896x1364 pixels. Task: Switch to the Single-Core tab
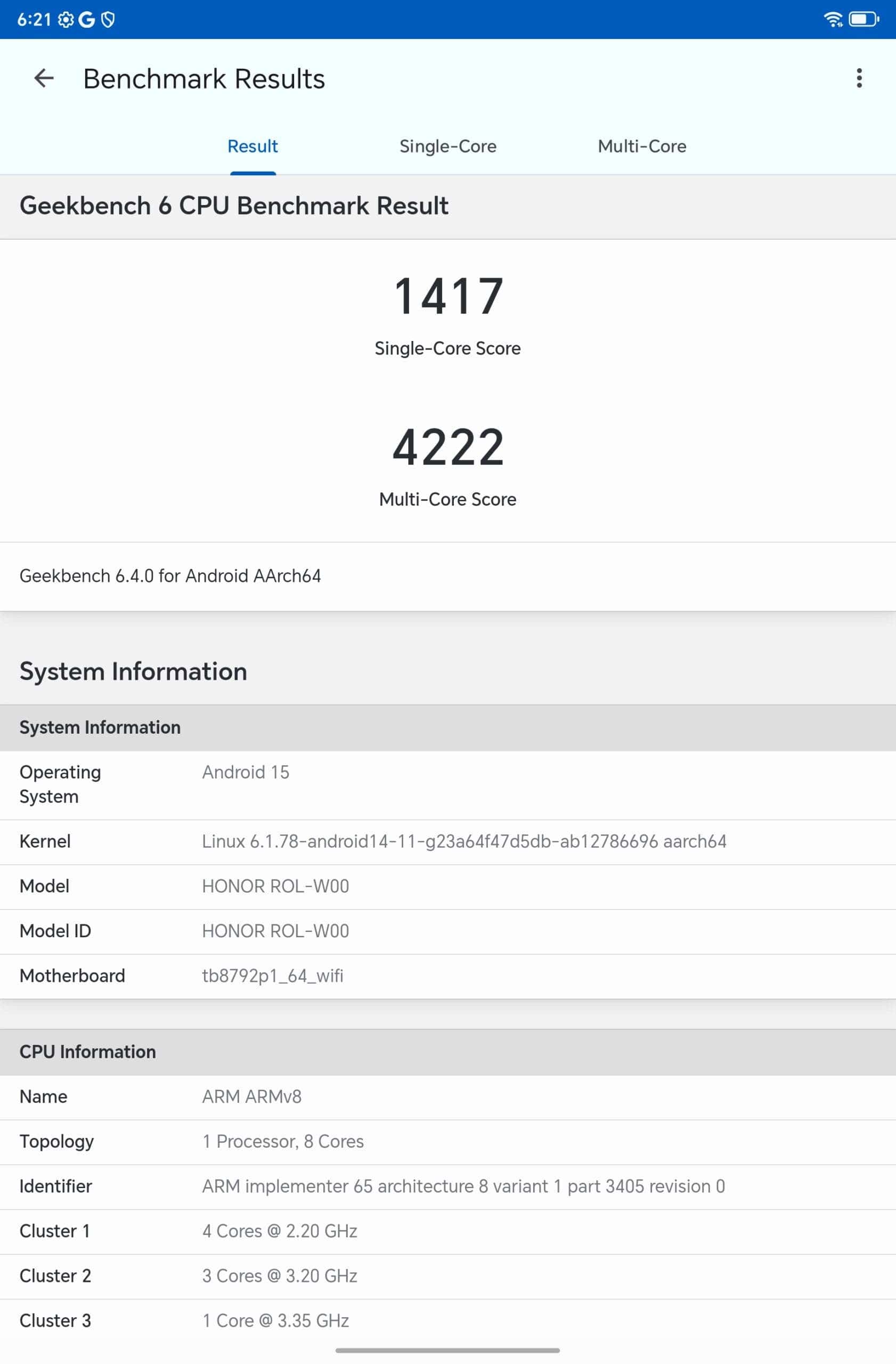coord(448,147)
